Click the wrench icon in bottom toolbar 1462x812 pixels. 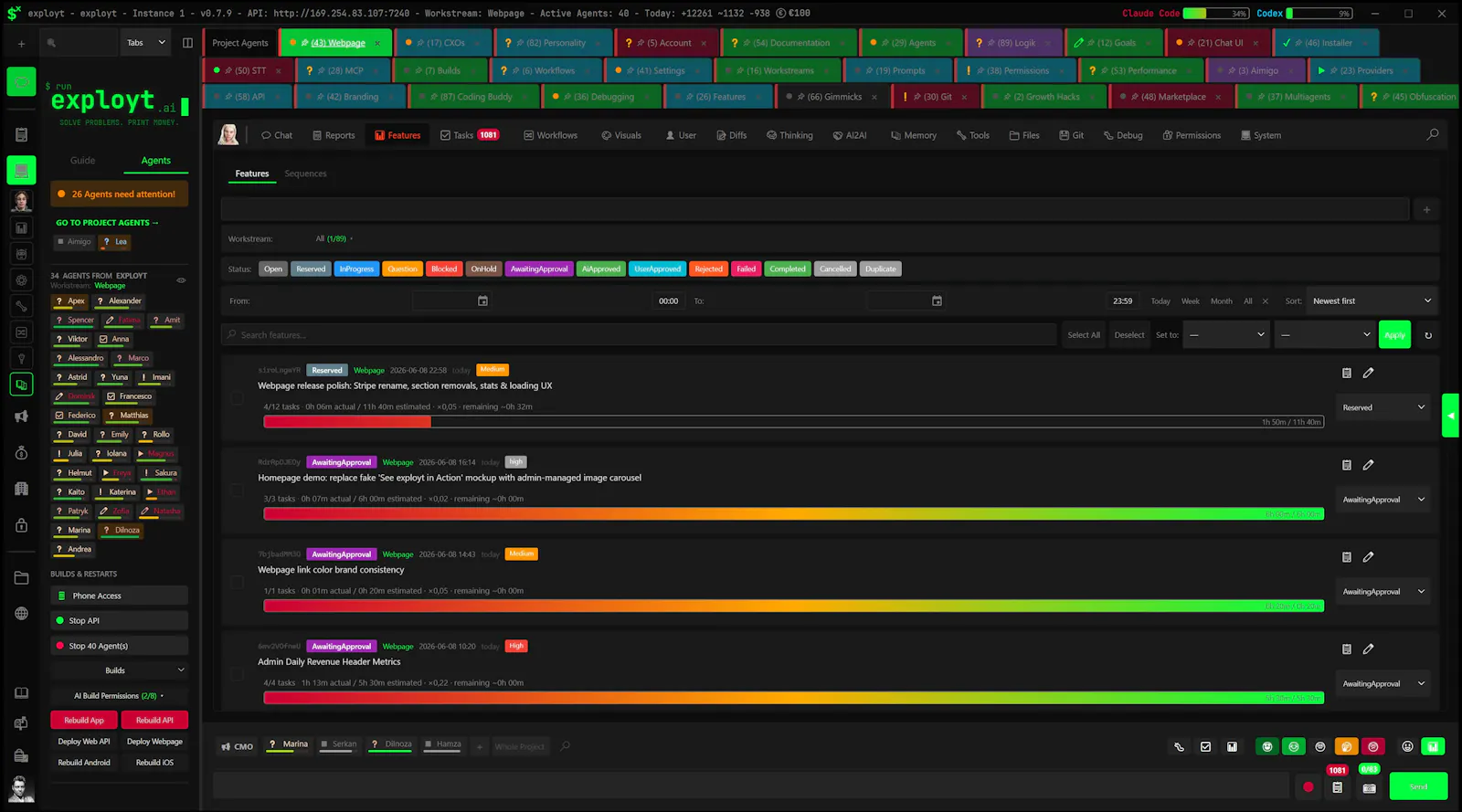(x=1179, y=747)
